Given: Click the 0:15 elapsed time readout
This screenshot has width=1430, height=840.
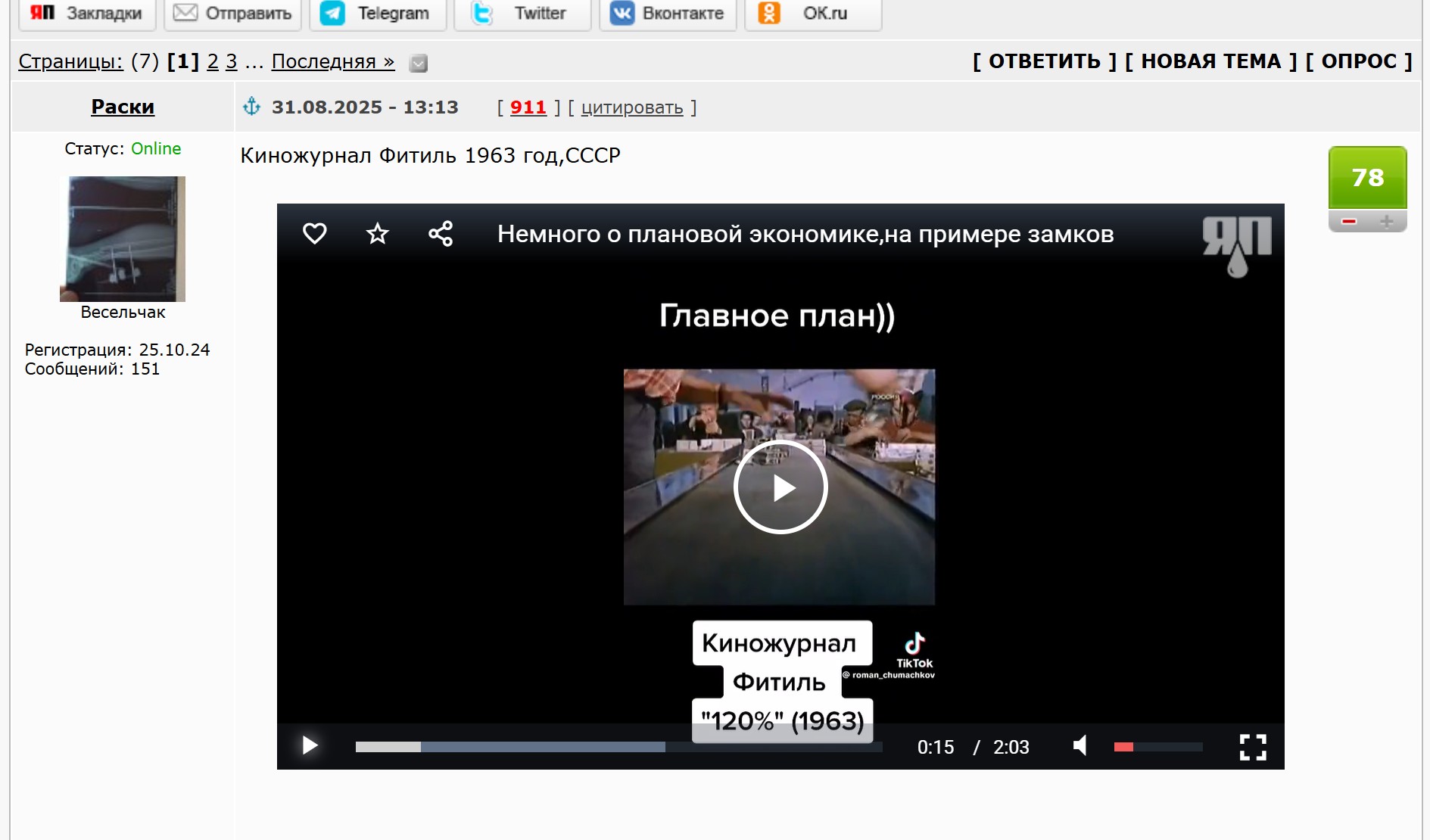Looking at the screenshot, I should [936, 747].
